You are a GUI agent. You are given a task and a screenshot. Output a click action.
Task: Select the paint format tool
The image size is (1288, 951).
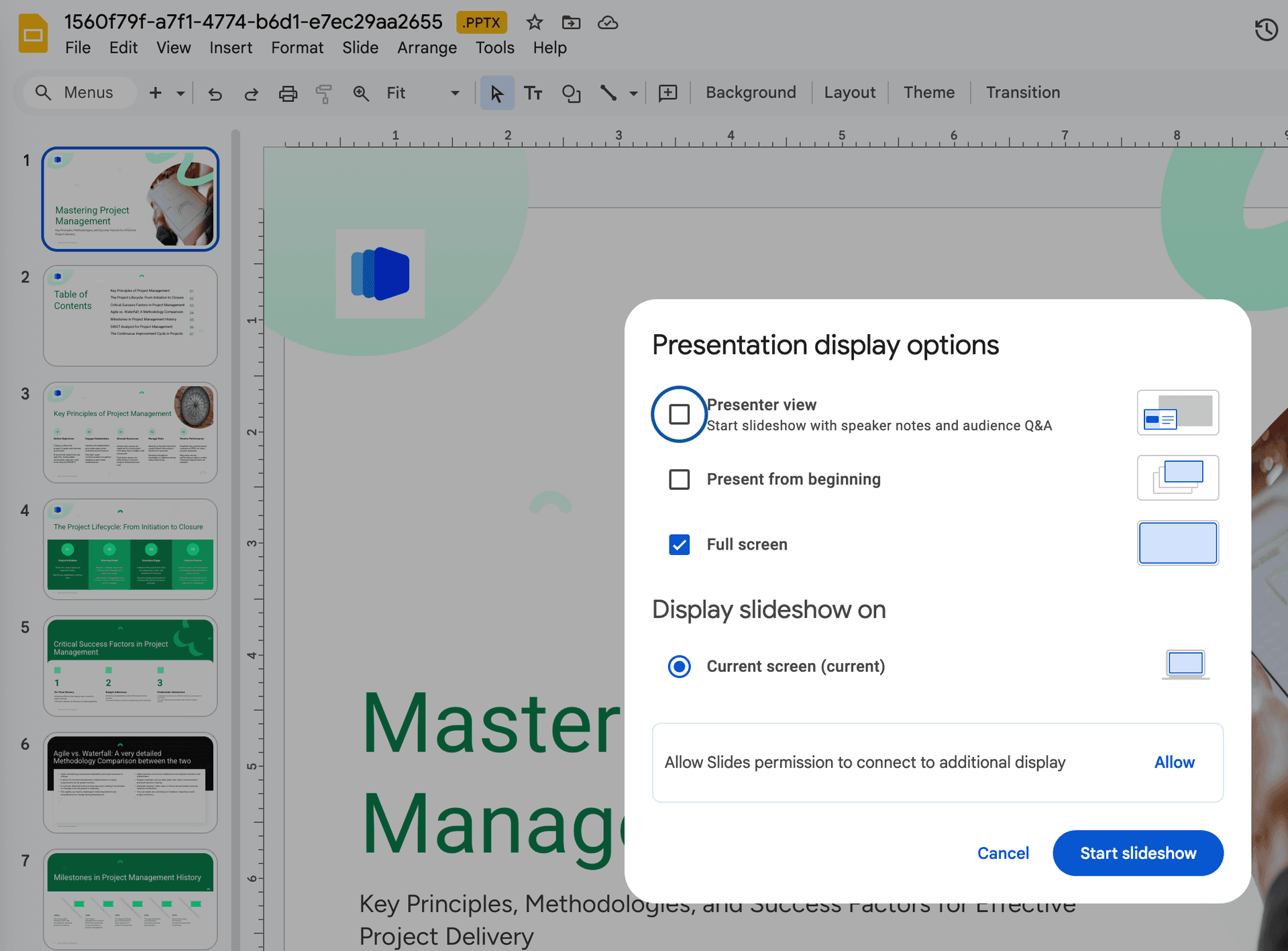(x=324, y=93)
